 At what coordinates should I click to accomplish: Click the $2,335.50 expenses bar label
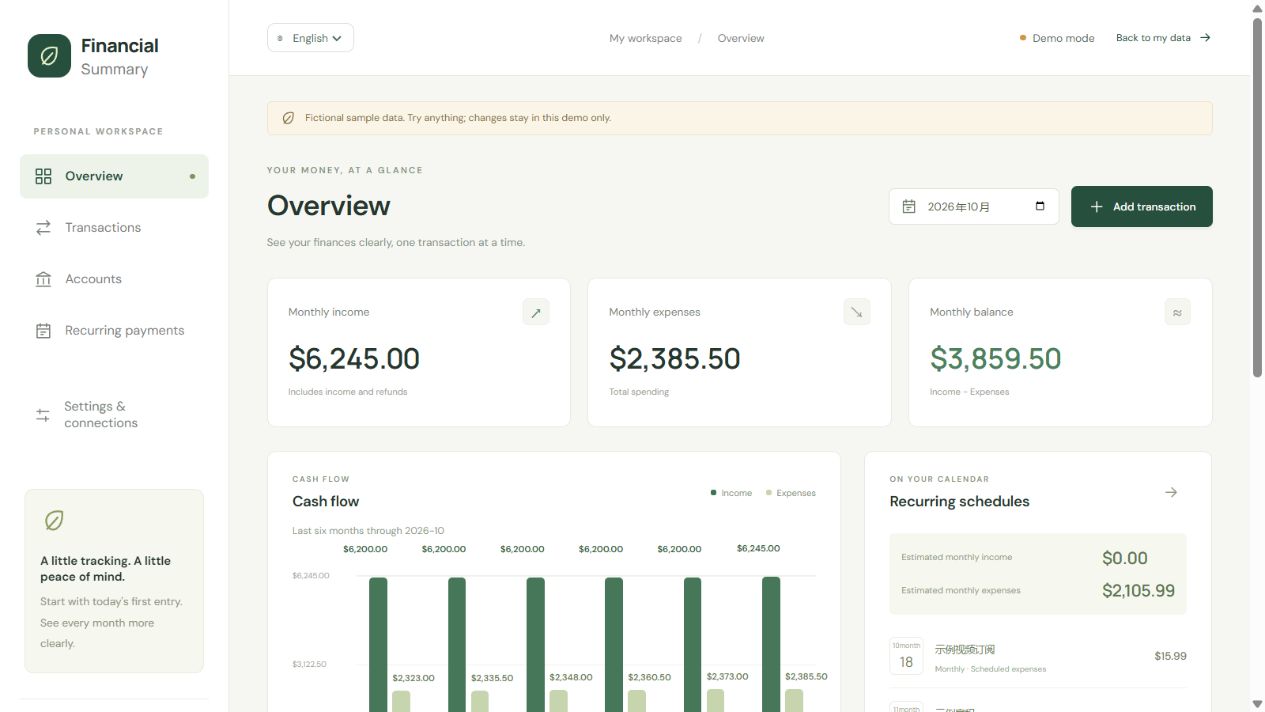point(492,678)
